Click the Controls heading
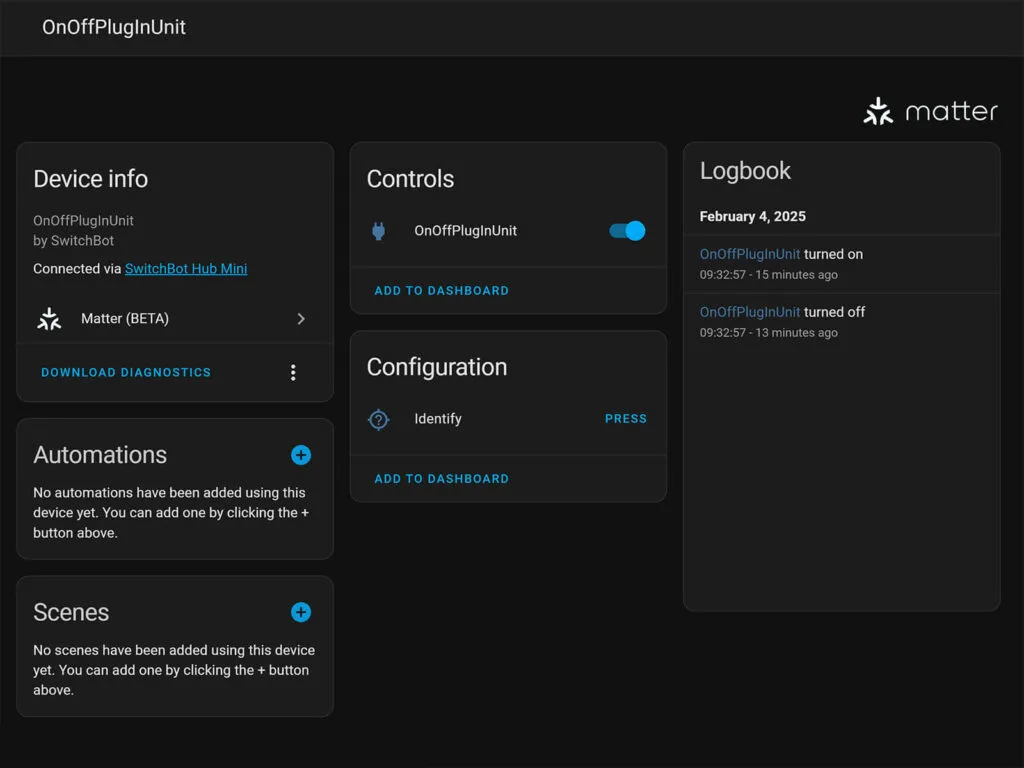 pos(410,179)
